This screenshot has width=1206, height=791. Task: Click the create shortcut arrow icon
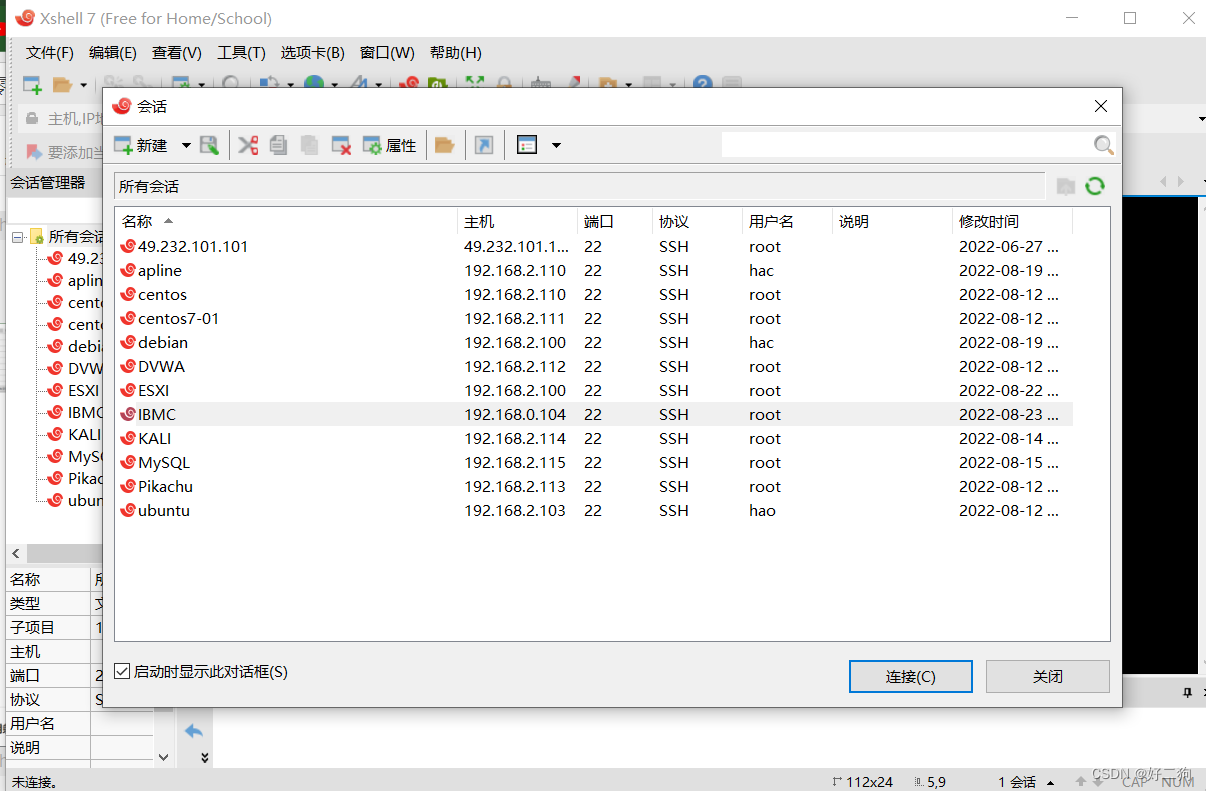[484, 146]
